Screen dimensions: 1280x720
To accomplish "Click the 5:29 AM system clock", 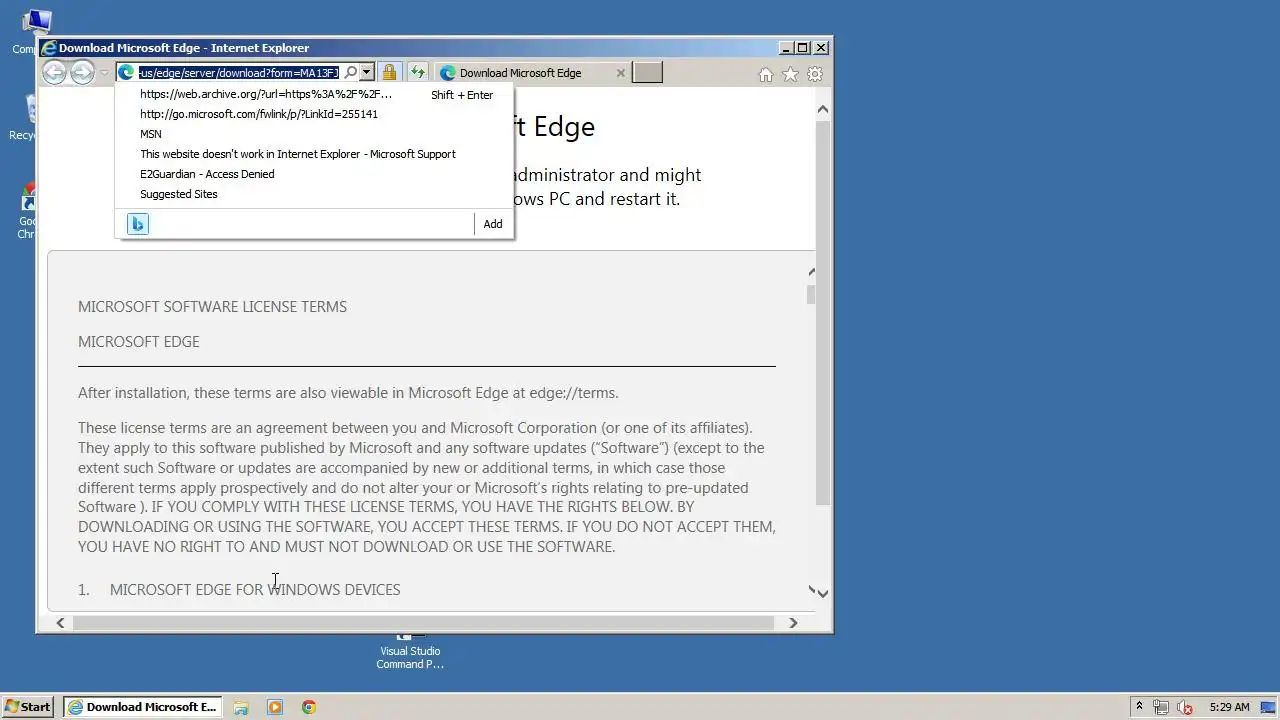I will pos(1229,707).
